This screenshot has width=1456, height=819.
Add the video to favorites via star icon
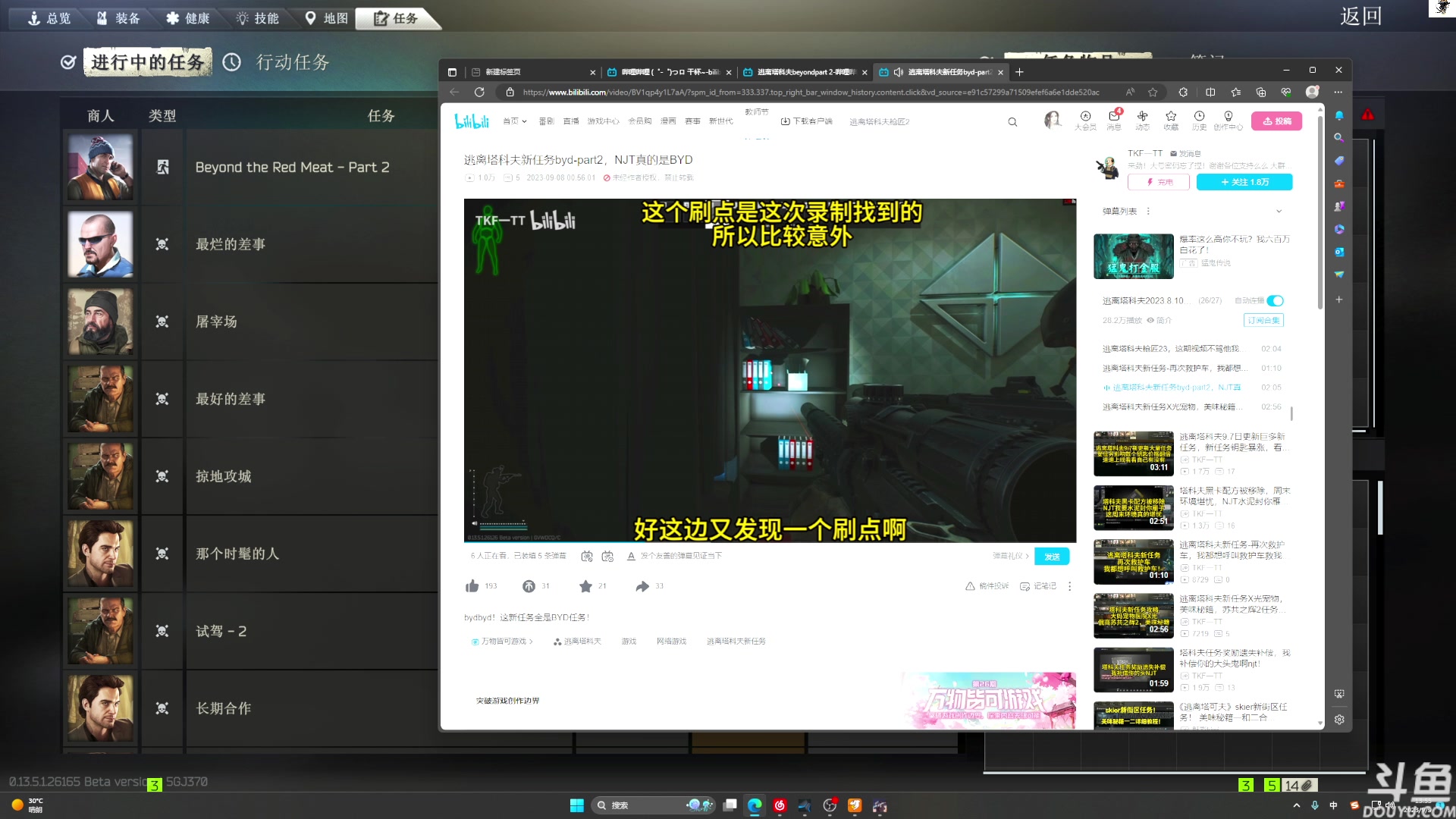pos(585,585)
